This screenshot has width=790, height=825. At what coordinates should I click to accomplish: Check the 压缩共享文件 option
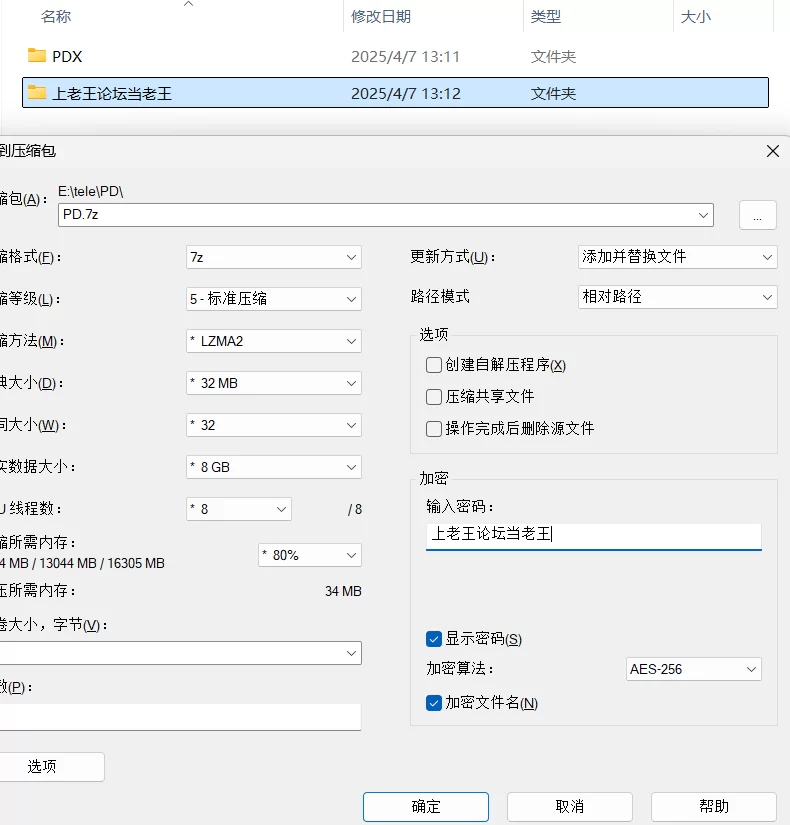coord(434,397)
